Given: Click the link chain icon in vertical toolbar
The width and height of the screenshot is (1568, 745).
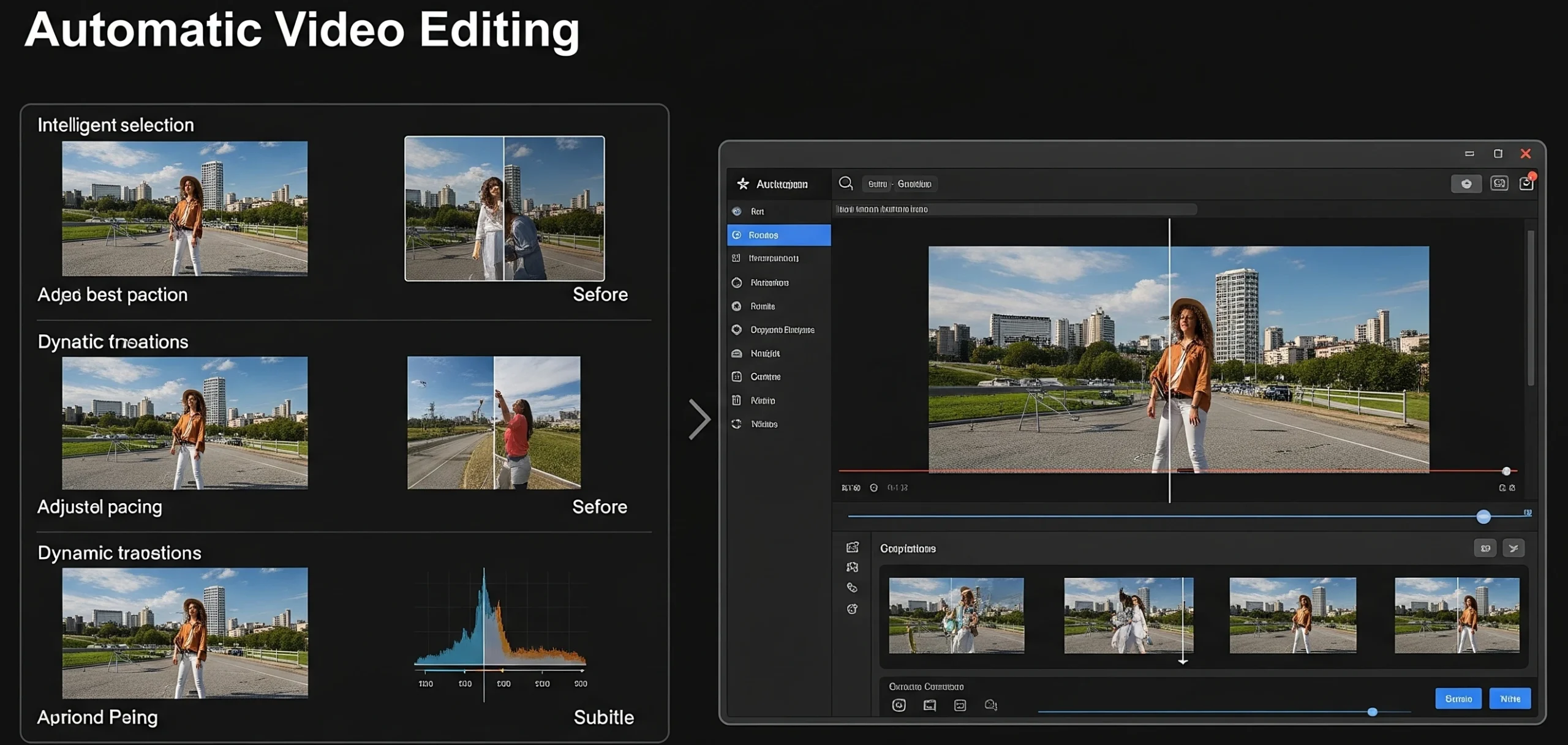Looking at the screenshot, I should [x=852, y=588].
